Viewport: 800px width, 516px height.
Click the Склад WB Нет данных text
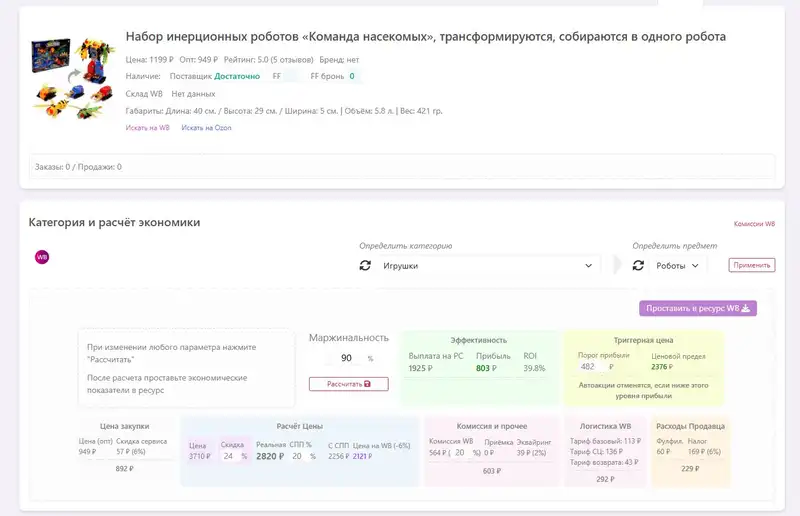[170, 94]
